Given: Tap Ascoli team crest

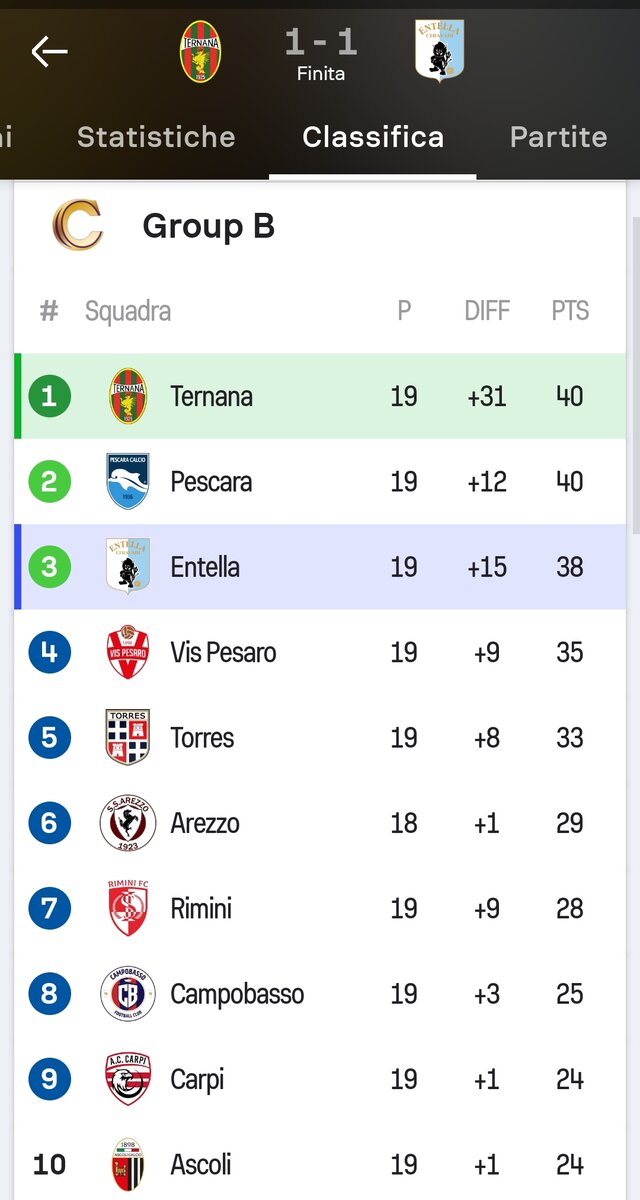Looking at the screenshot, I should point(128,1164).
